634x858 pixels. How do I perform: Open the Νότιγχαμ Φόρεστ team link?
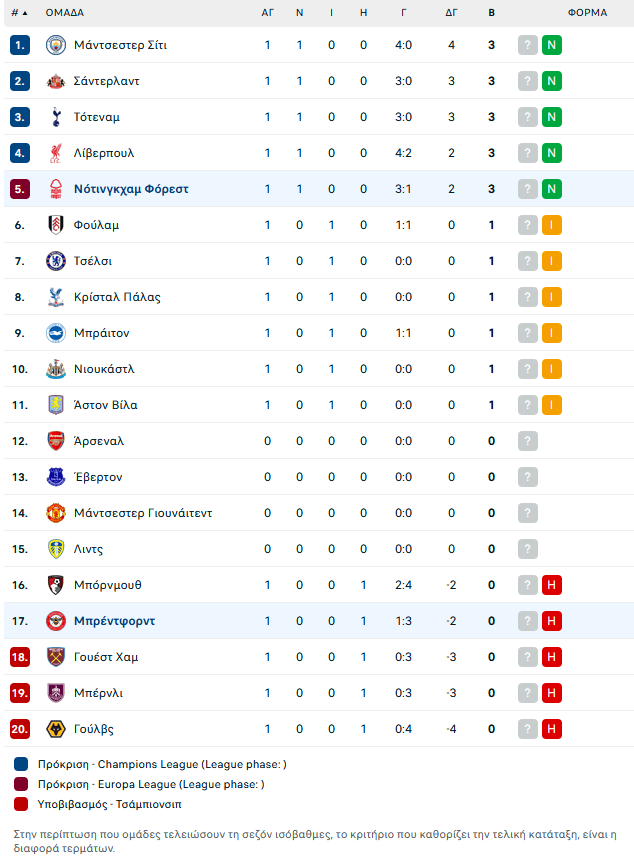coord(131,189)
